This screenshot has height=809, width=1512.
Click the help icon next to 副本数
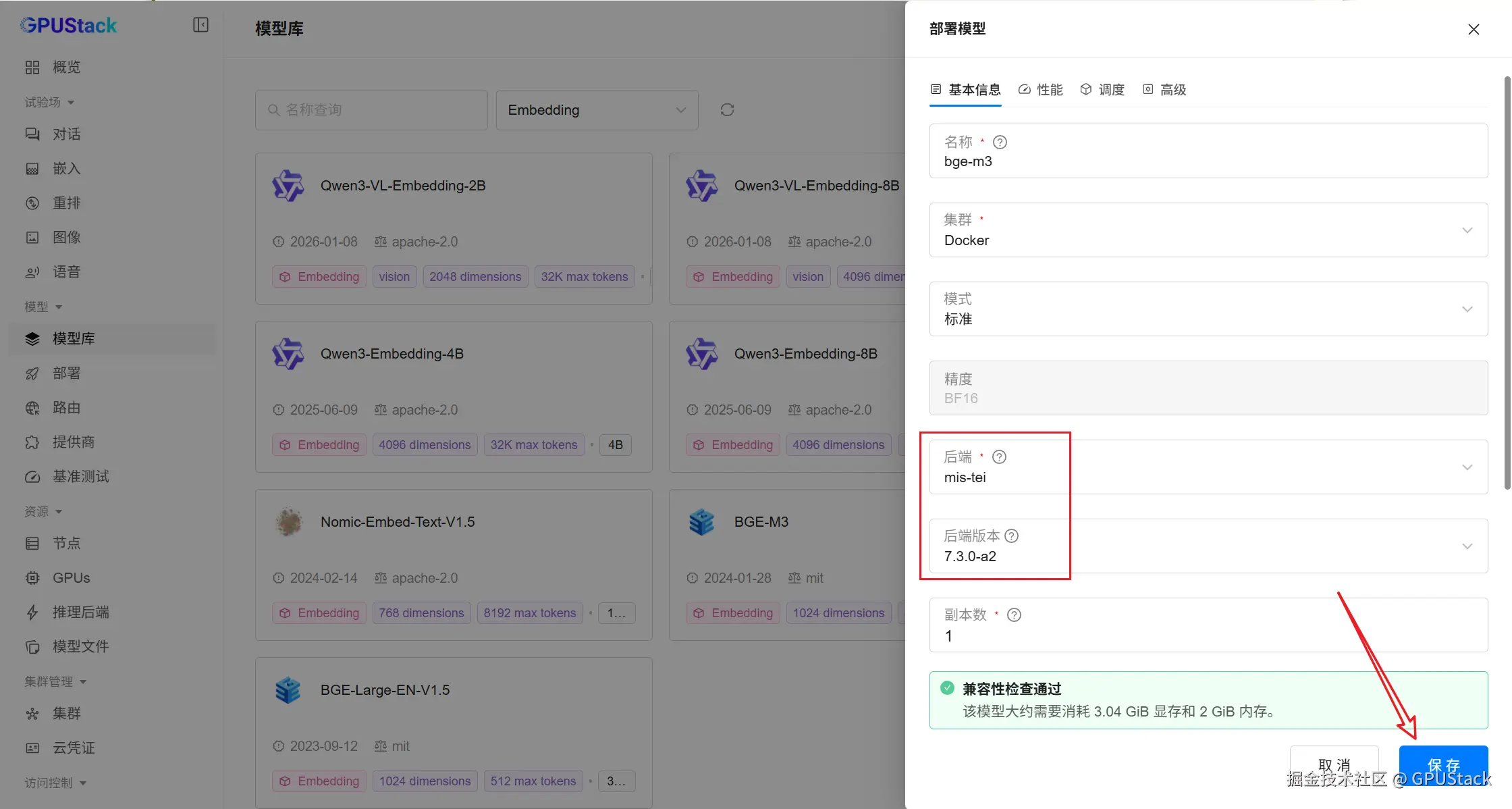click(1013, 615)
